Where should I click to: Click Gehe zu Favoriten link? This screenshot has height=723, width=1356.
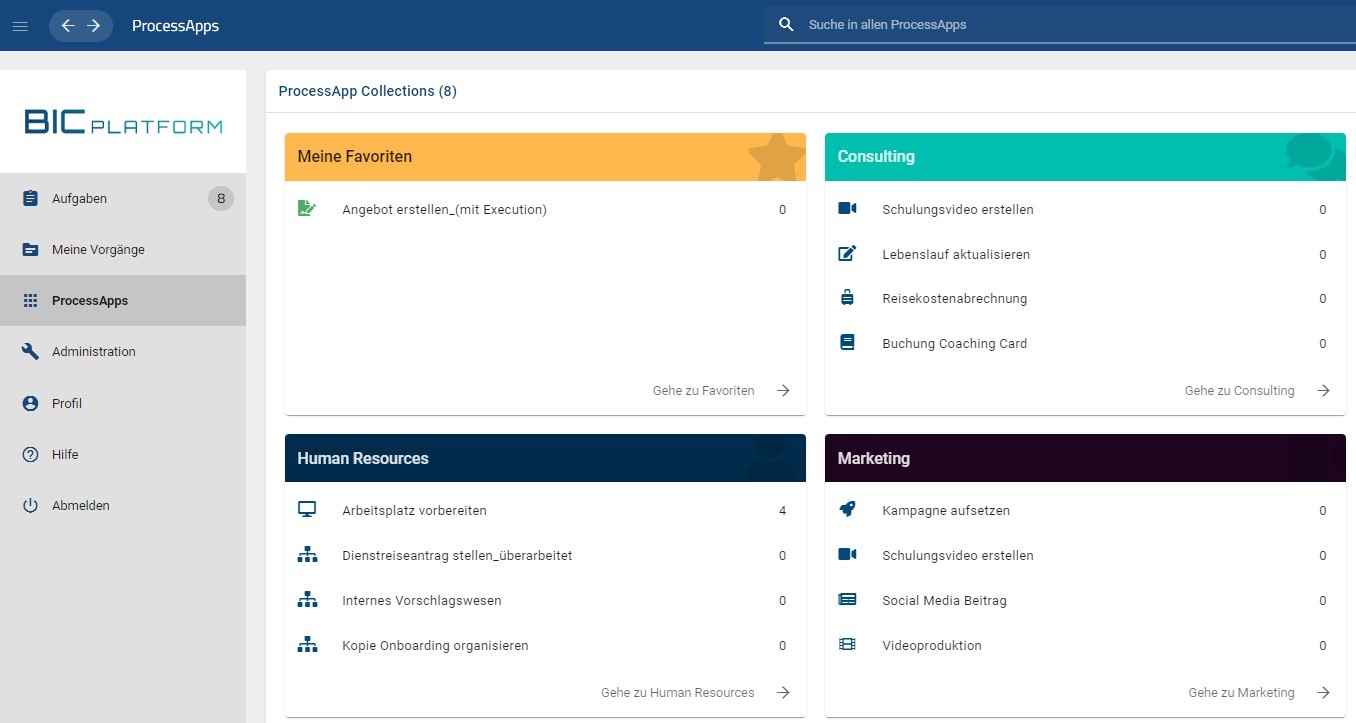tap(704, 391)
